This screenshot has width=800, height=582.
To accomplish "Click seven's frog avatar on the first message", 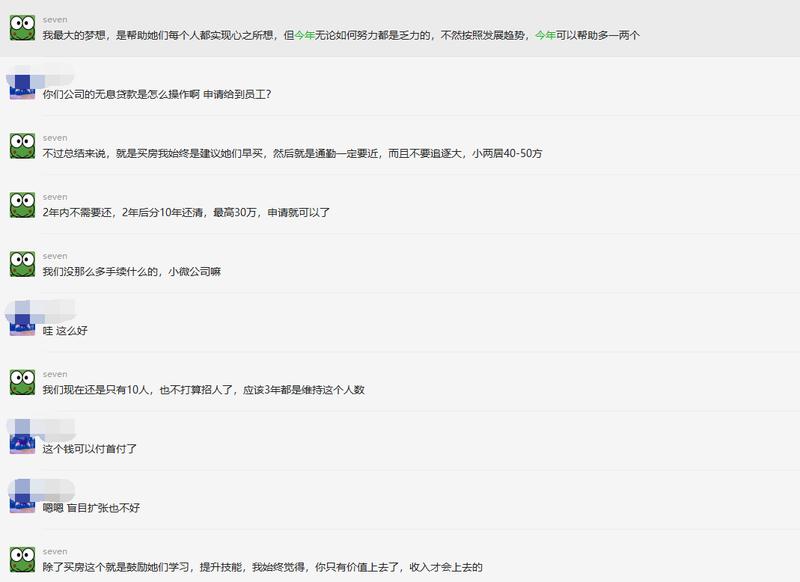I will (20, 25).
